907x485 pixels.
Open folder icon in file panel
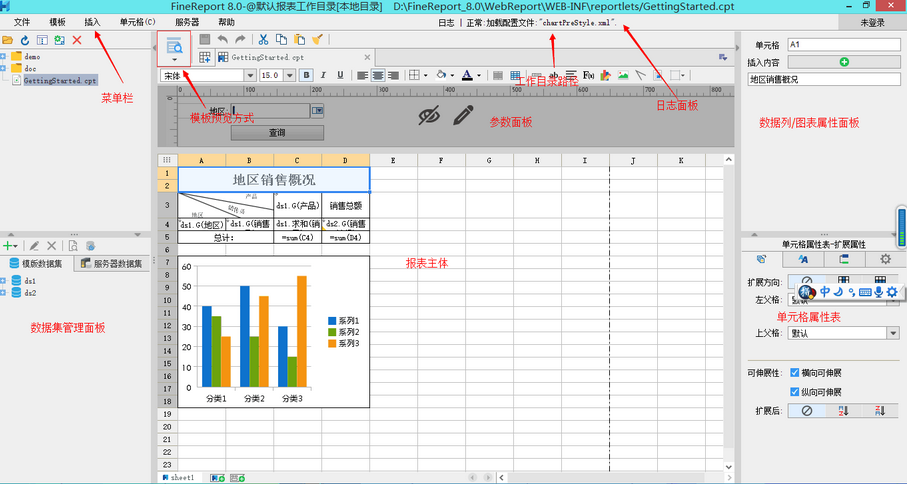click(x=8, y=41)
